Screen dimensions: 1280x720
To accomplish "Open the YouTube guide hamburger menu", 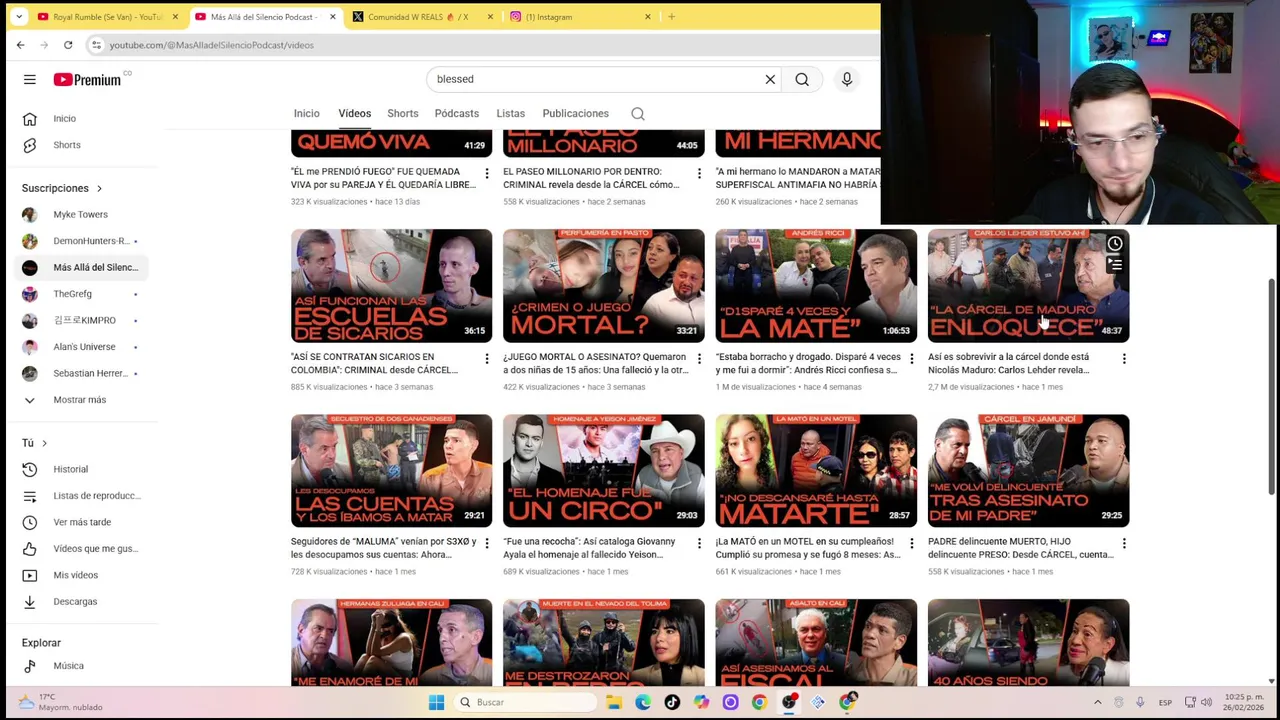I will [x=30, y=79].
